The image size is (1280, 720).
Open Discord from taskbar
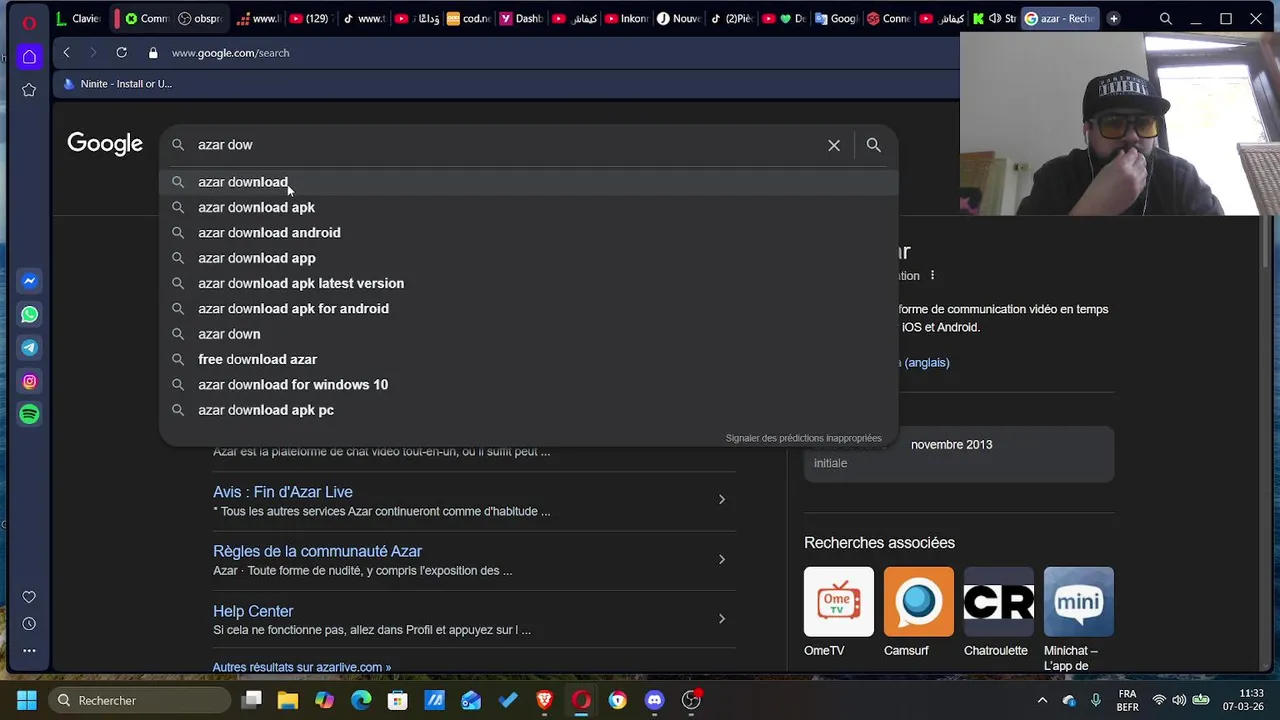(x=654, y=700)
